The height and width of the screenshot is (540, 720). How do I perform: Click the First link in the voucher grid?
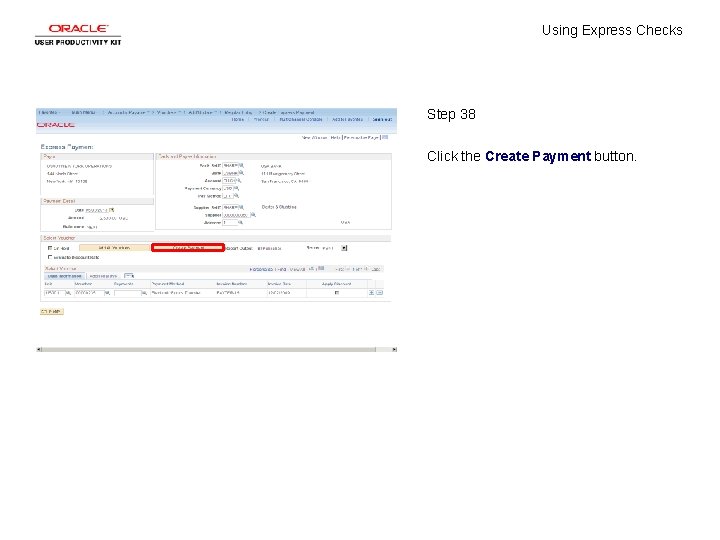[x=340, y=270]
